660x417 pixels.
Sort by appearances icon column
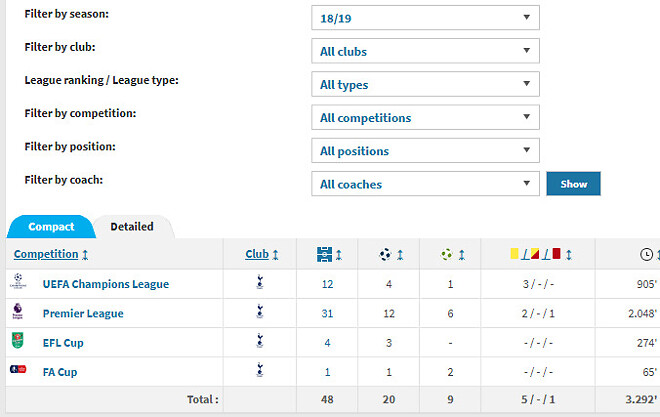tap(322, 254)
